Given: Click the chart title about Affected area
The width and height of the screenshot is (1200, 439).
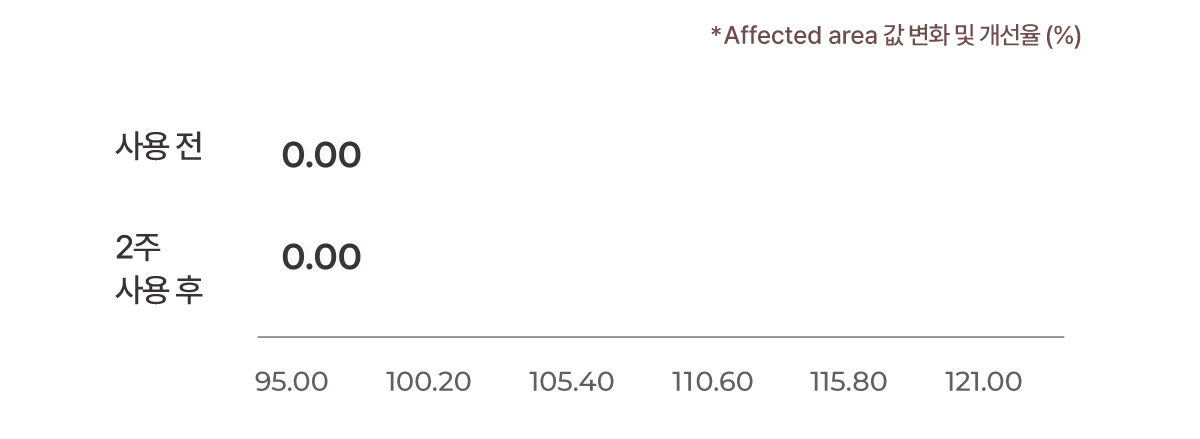Looking at the screenshot, I should [896, 36].
